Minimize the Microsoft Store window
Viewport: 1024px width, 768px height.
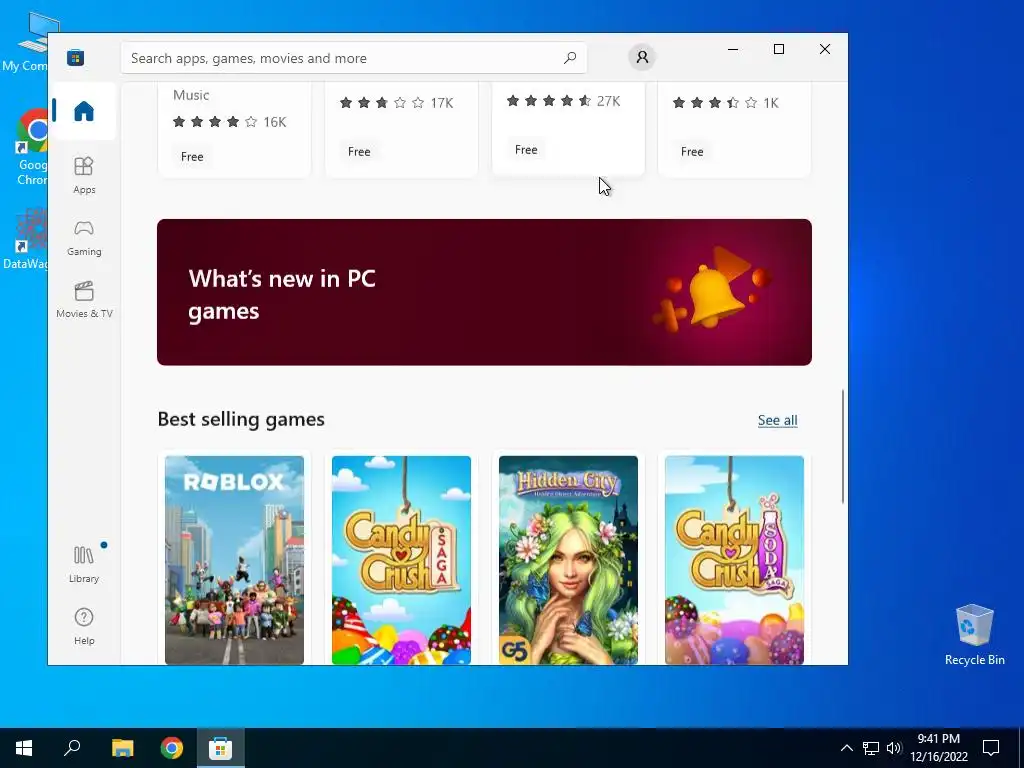click(733, 49)
